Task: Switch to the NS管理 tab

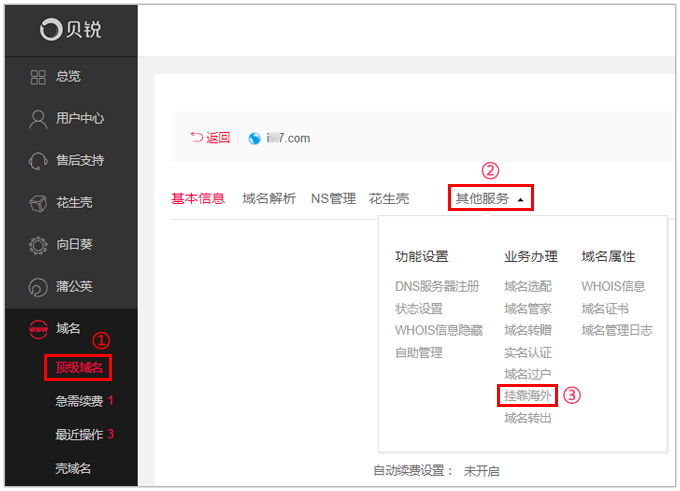Action: point(333,199)
